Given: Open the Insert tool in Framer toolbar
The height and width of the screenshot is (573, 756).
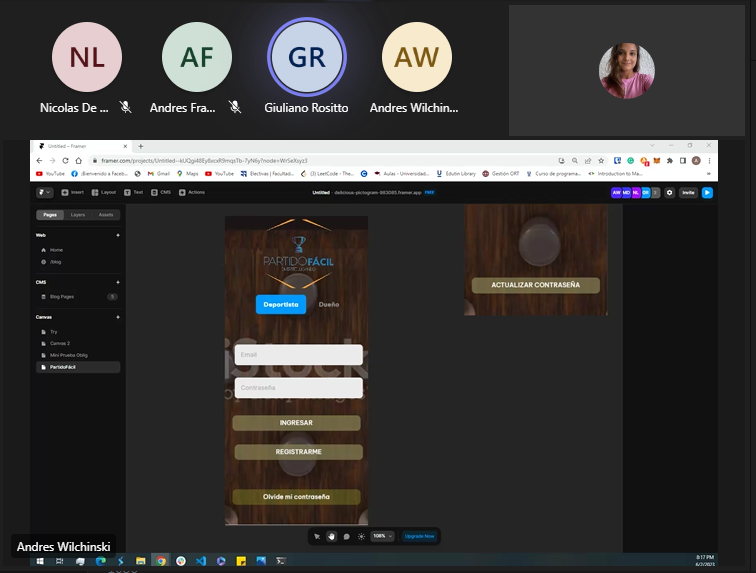Looking at the screenshot, I should click(x=72, y=192).
